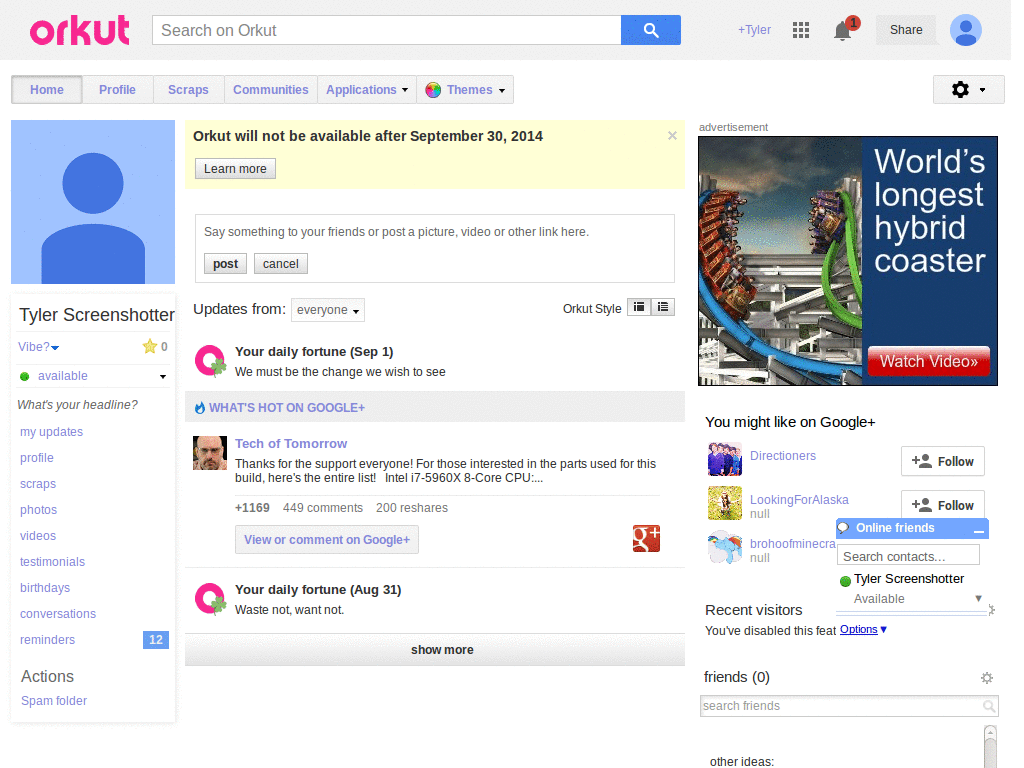Focus the Search contacts field

[x=908, y=556]
